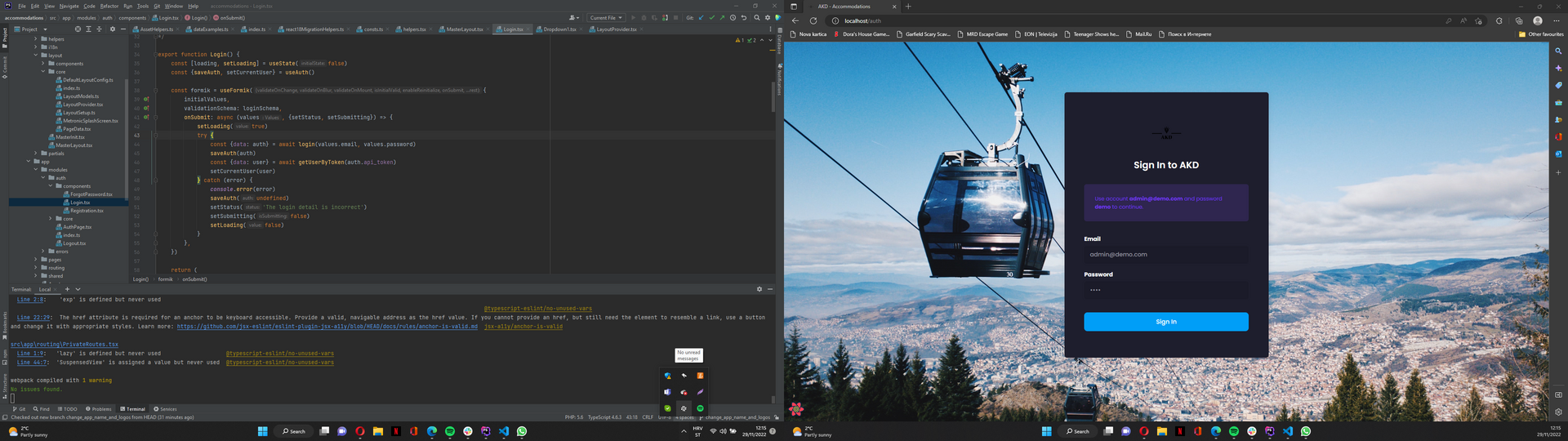
Task: Add new terminal session with plus icon
Action: coord(67,289)
